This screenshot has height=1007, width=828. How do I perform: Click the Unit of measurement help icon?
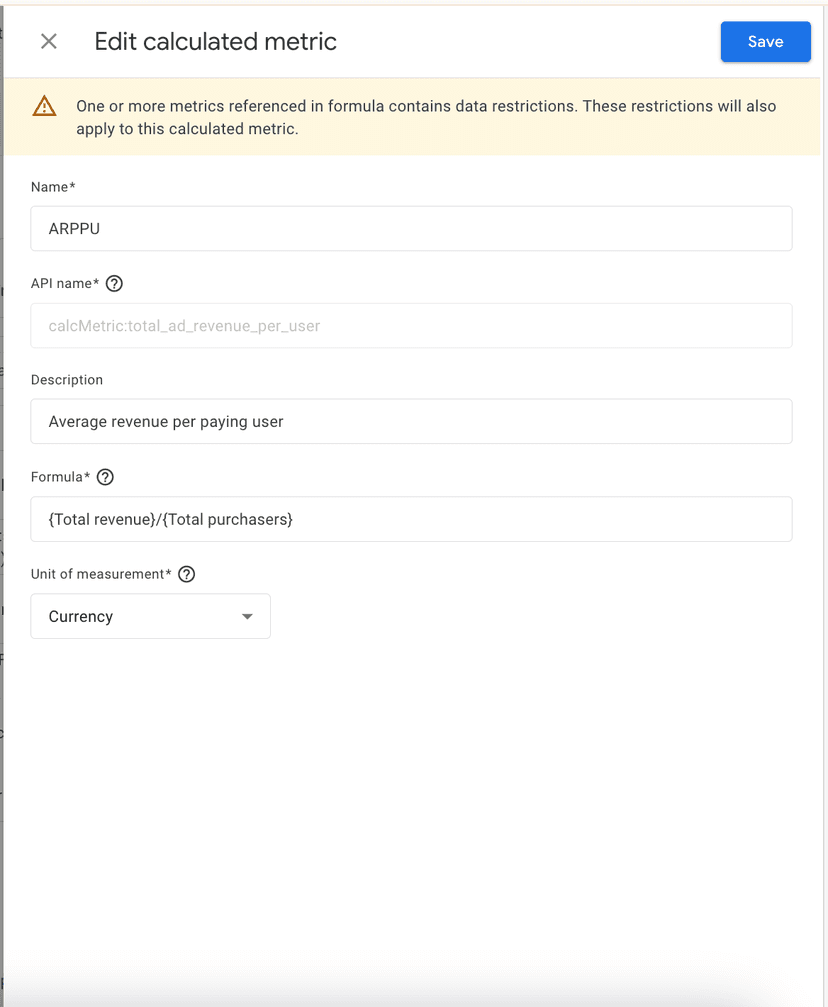[186, 574]
